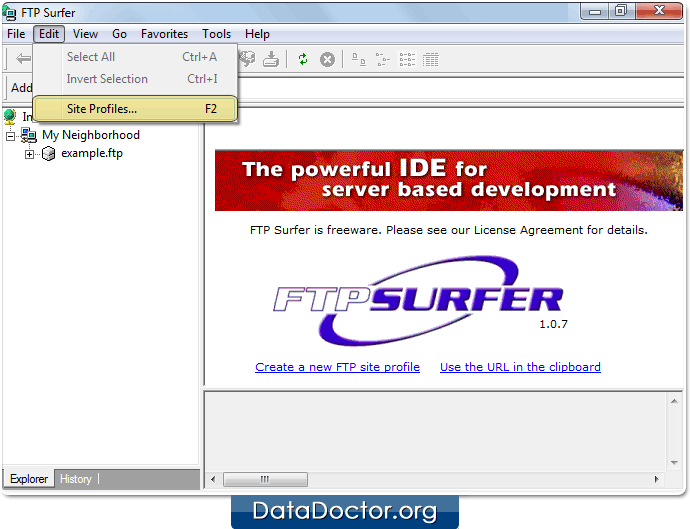690x529 pixels.
Task: Click the log pane scroll-up arrow
Action: coord(674,401)
